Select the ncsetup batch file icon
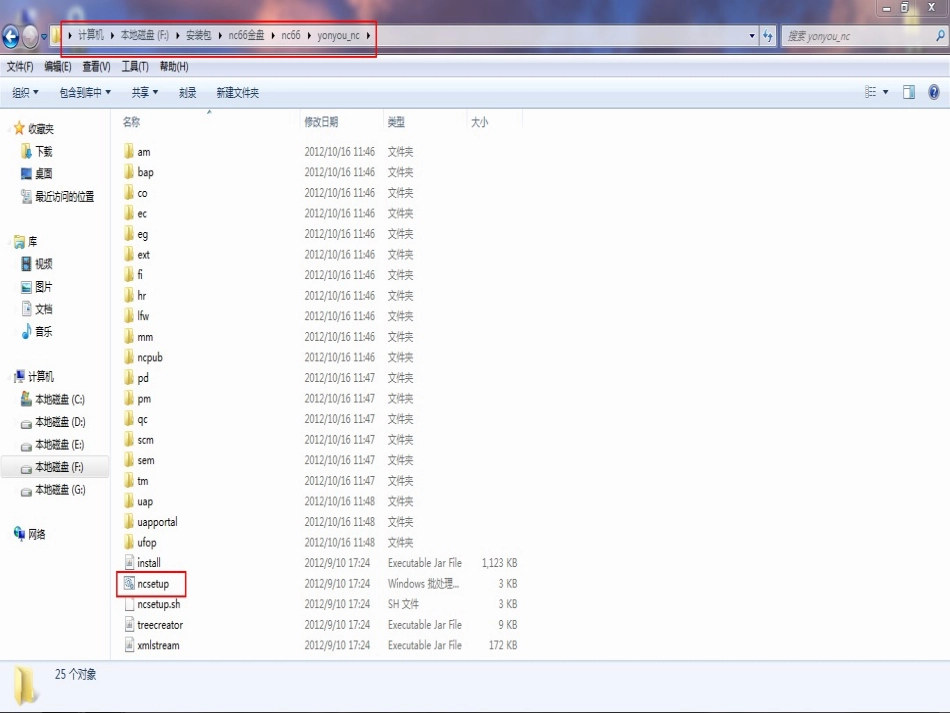Image resolution: width=950 pixels, height=713 pixels. coord(129,583)
